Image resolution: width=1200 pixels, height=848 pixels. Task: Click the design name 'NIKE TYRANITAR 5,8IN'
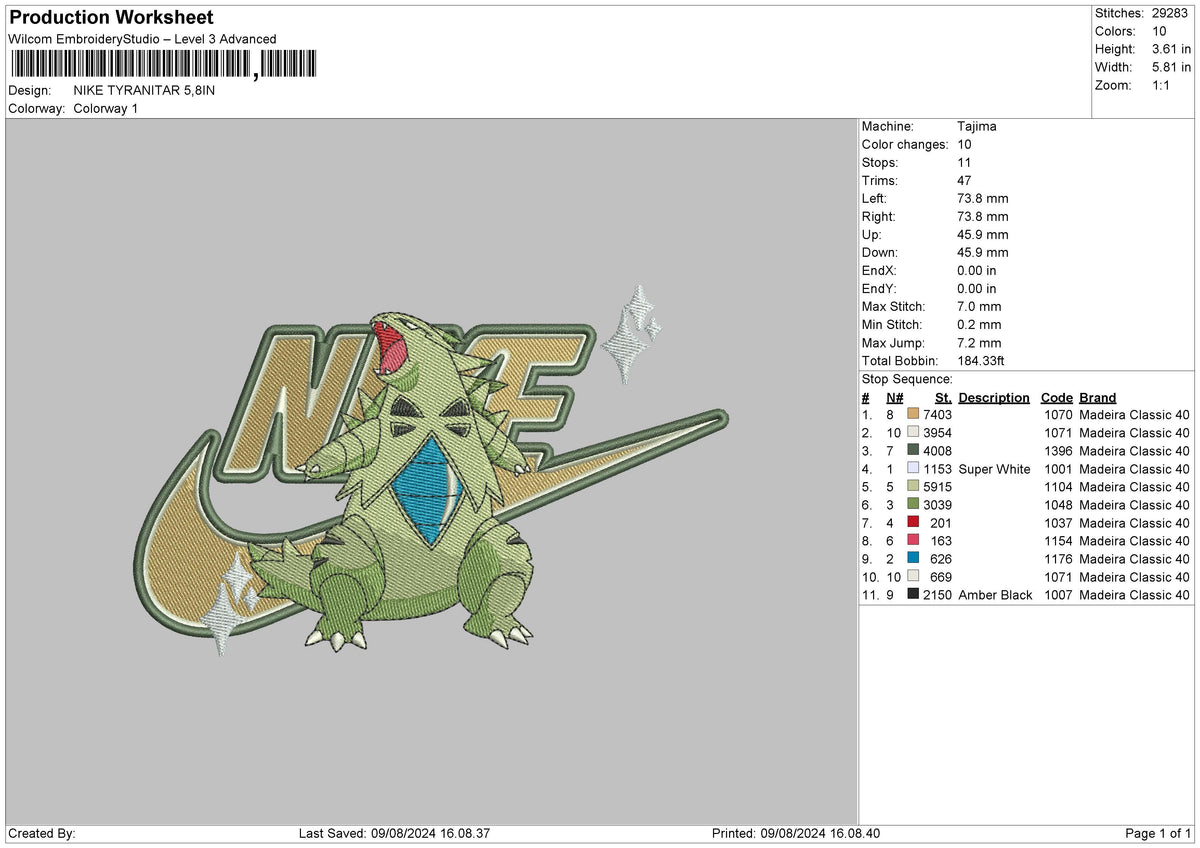[x=144, y=90]
